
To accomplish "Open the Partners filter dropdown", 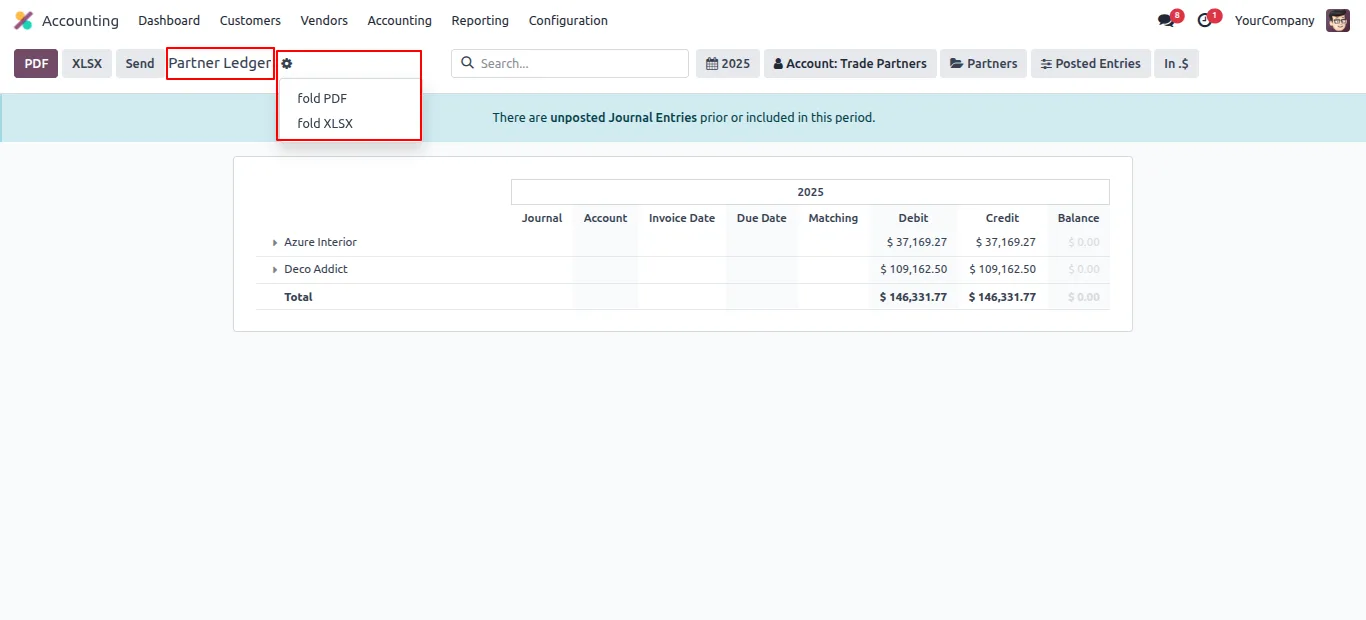I will (984, 63).
